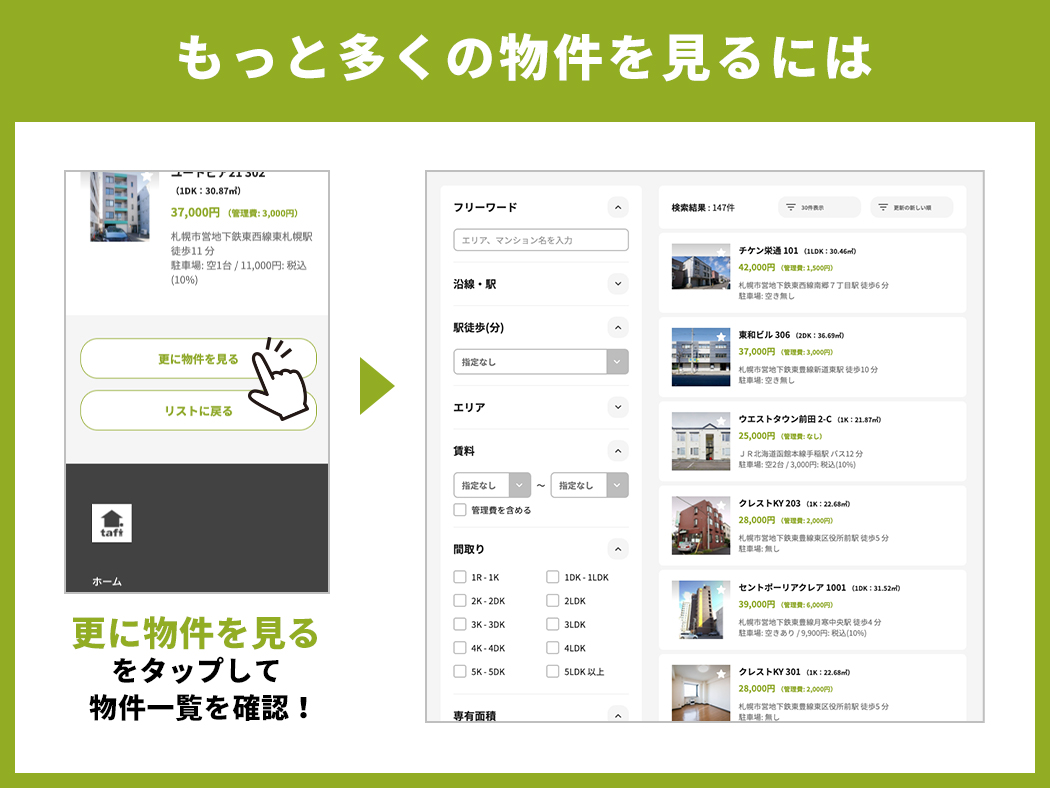The image size is (1050, 788).
Task: Open the クレストKY 203 listing title
Action: click(x=769, y=503)
